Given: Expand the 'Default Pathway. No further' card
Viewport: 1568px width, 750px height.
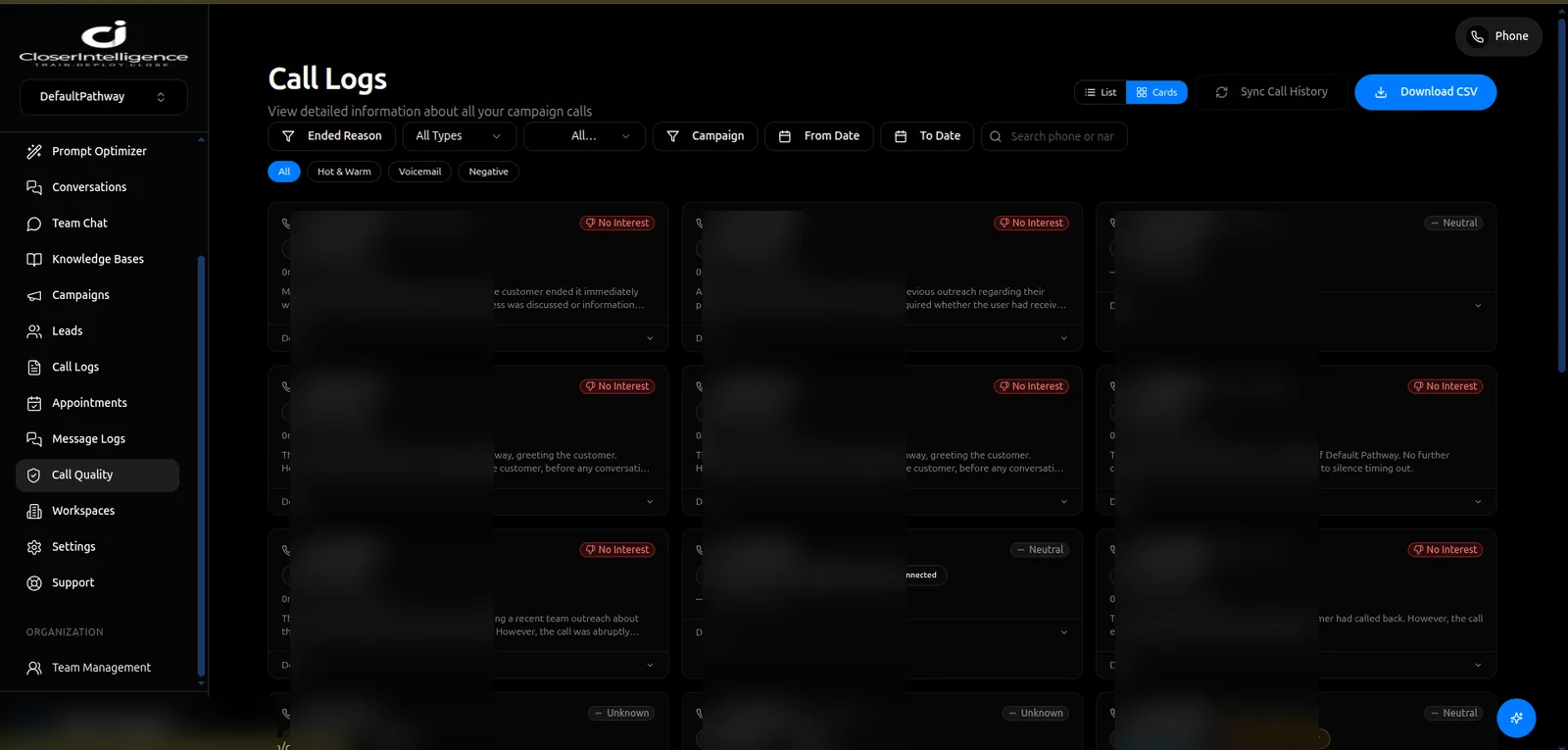Looking at the screenshot, I should (x=1478, y=502).
